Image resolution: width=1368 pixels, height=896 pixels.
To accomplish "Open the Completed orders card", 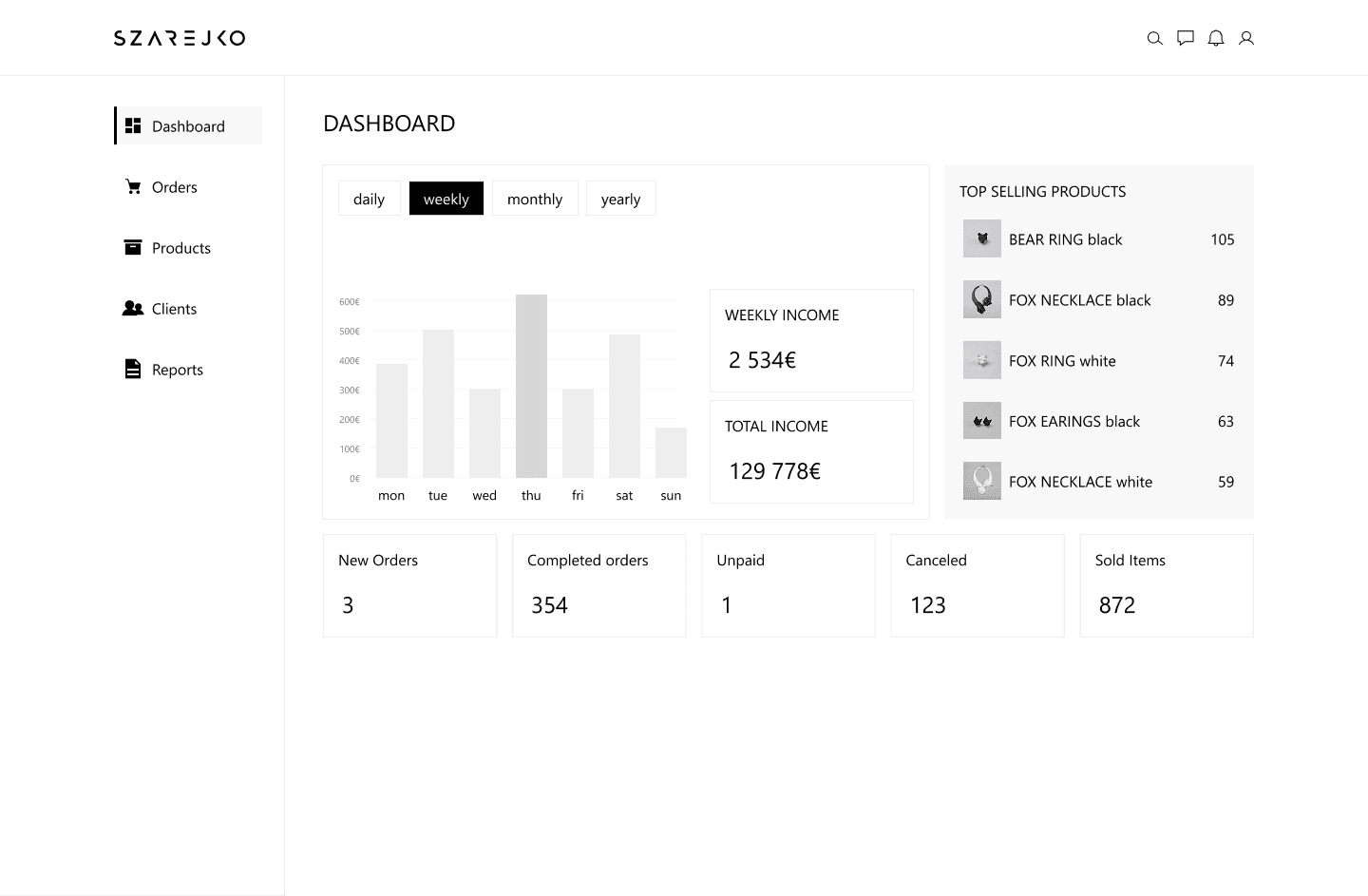I will (598, 585).
